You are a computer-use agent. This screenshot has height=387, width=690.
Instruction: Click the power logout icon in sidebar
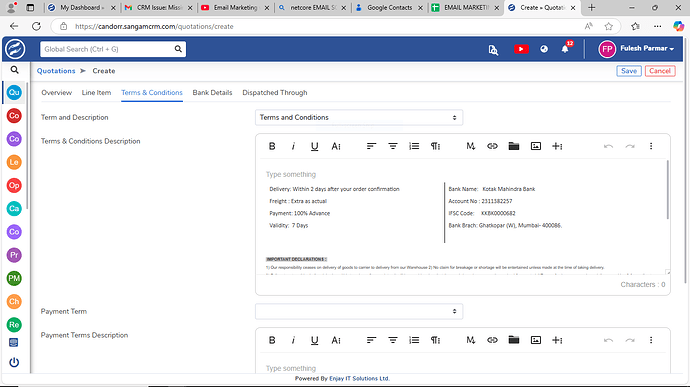click(x=14, y=362)
